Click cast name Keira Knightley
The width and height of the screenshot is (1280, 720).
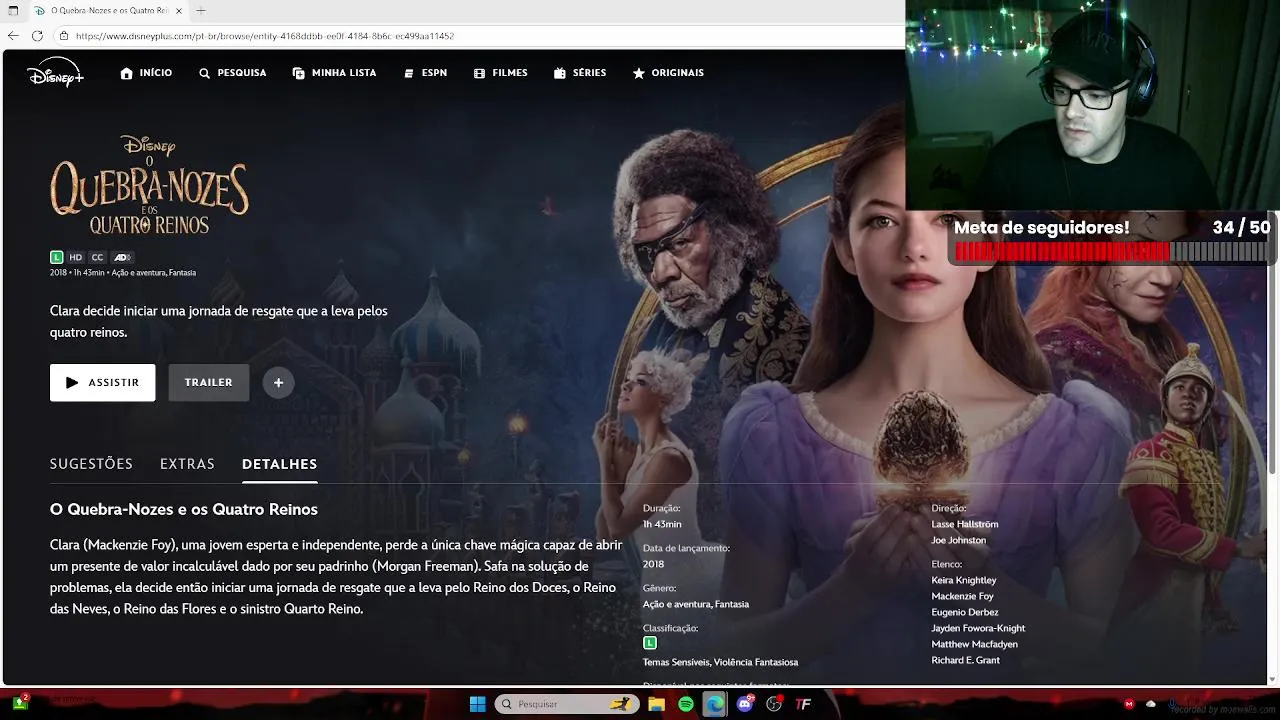964,580
